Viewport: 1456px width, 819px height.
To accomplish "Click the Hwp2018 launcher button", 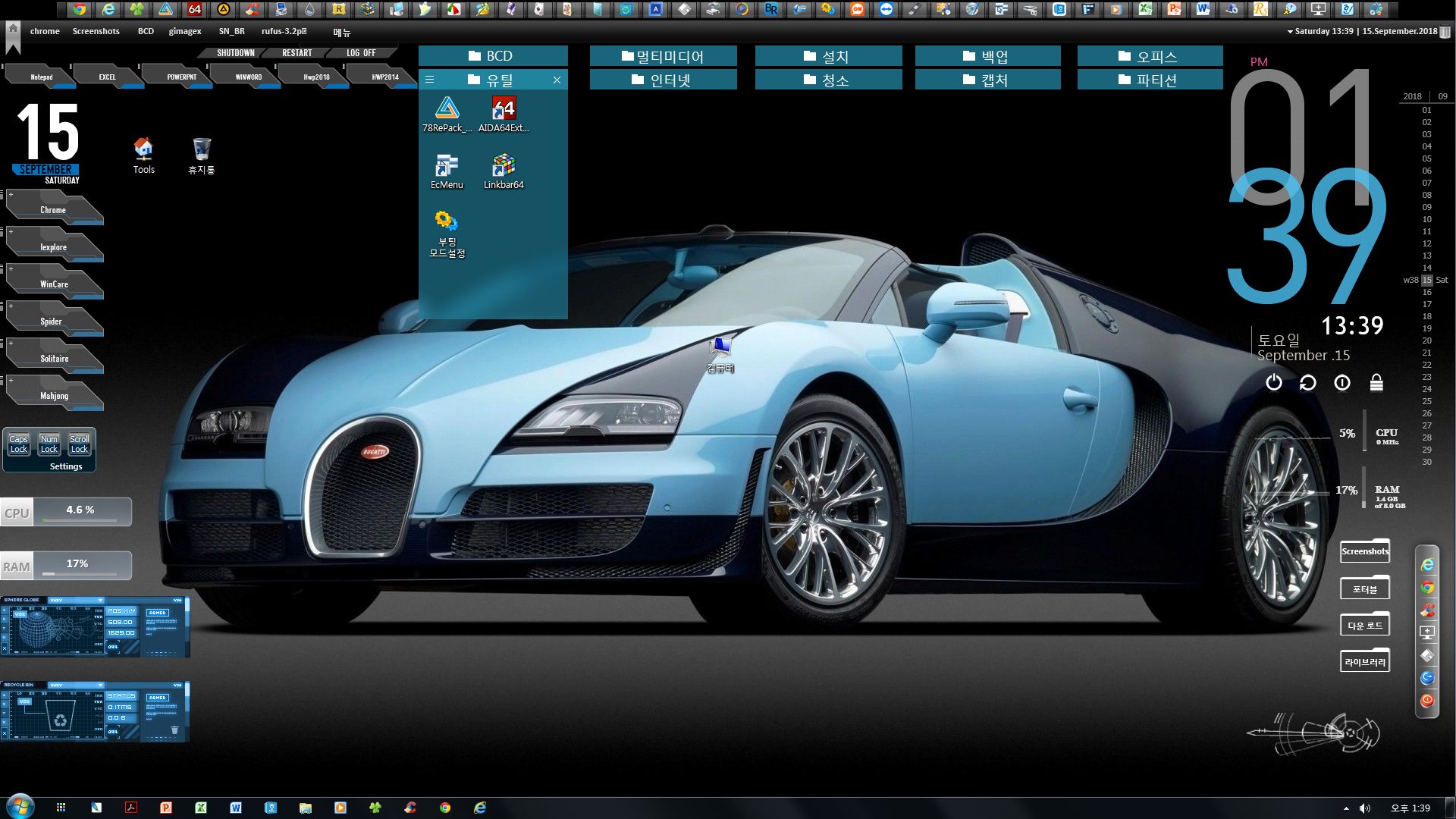I will click(316, 77).
